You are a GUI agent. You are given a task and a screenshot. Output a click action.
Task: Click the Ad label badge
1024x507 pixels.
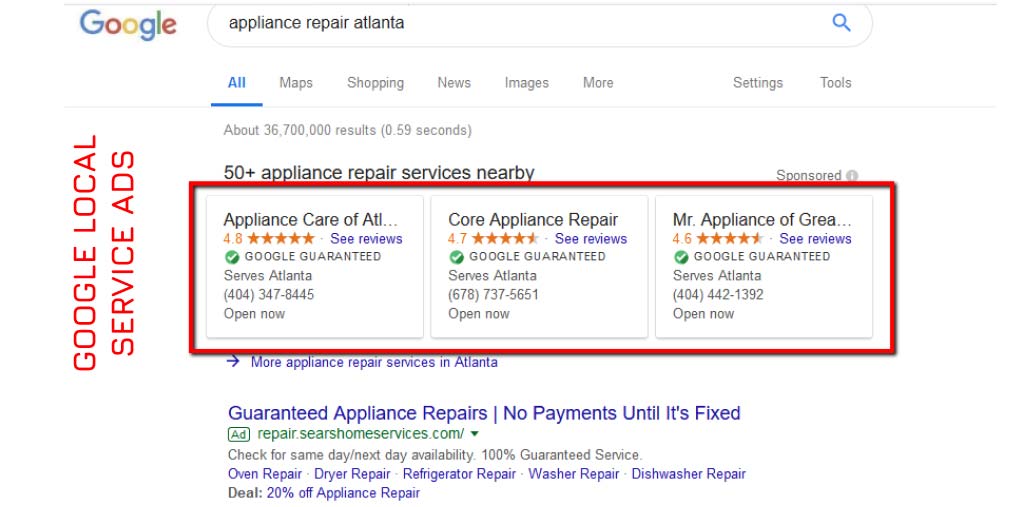(239, 434)
